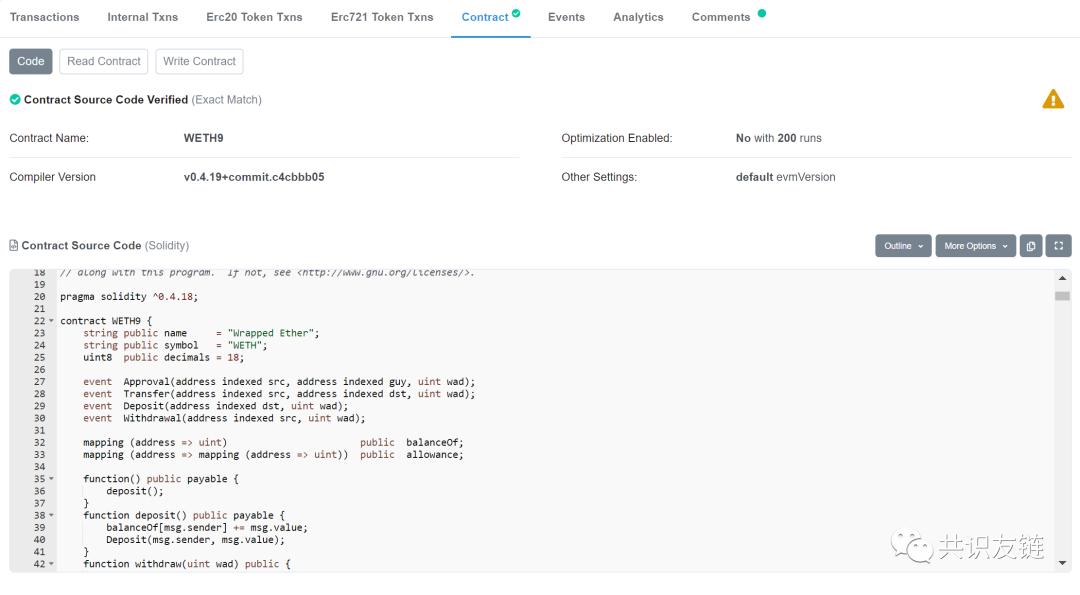Collapse withdraw function fold arrow at line 42
1080x595 pixels.
click(51, 564)
